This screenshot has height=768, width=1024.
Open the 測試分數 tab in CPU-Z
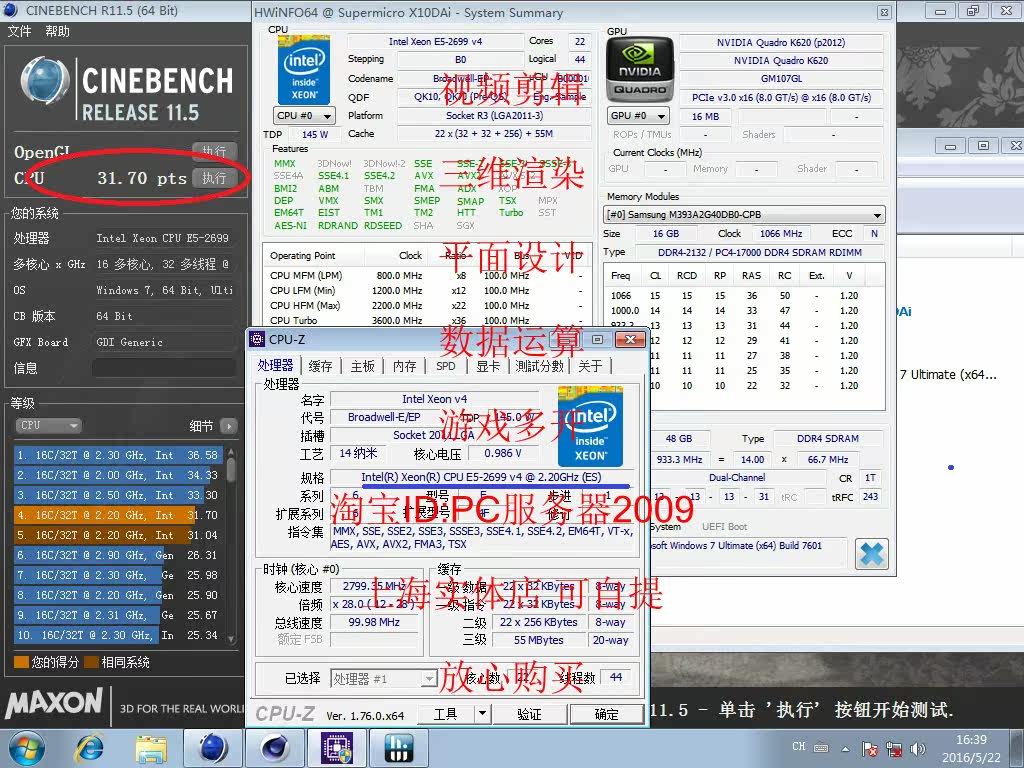[x=539, y=366]
